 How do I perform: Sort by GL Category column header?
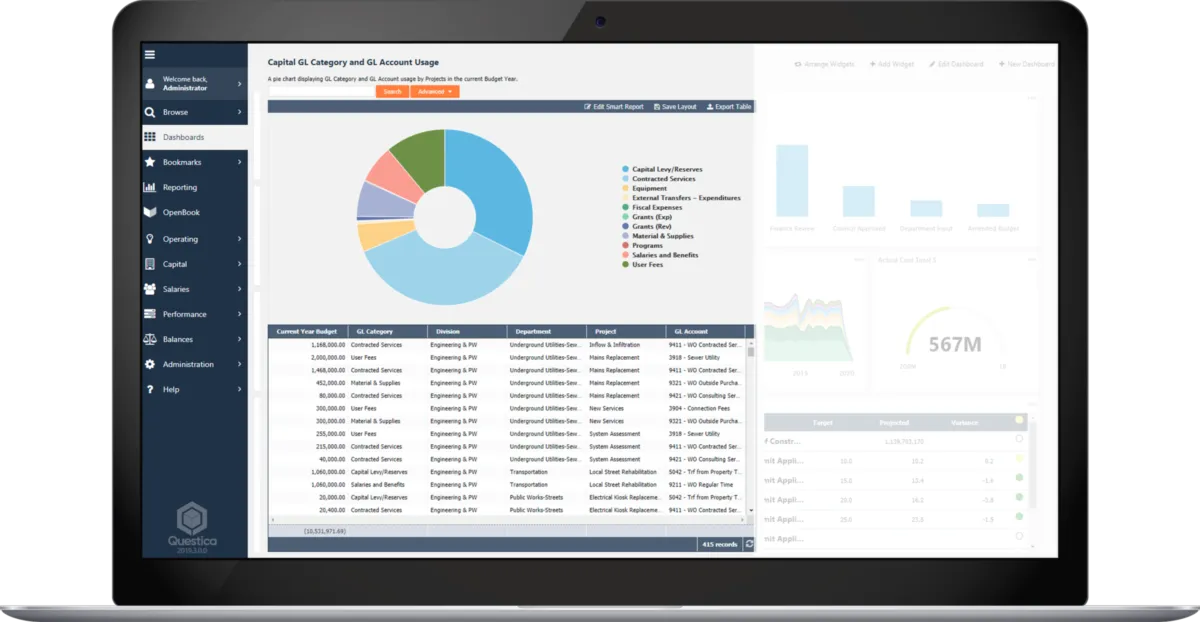[x=387, y=331]
